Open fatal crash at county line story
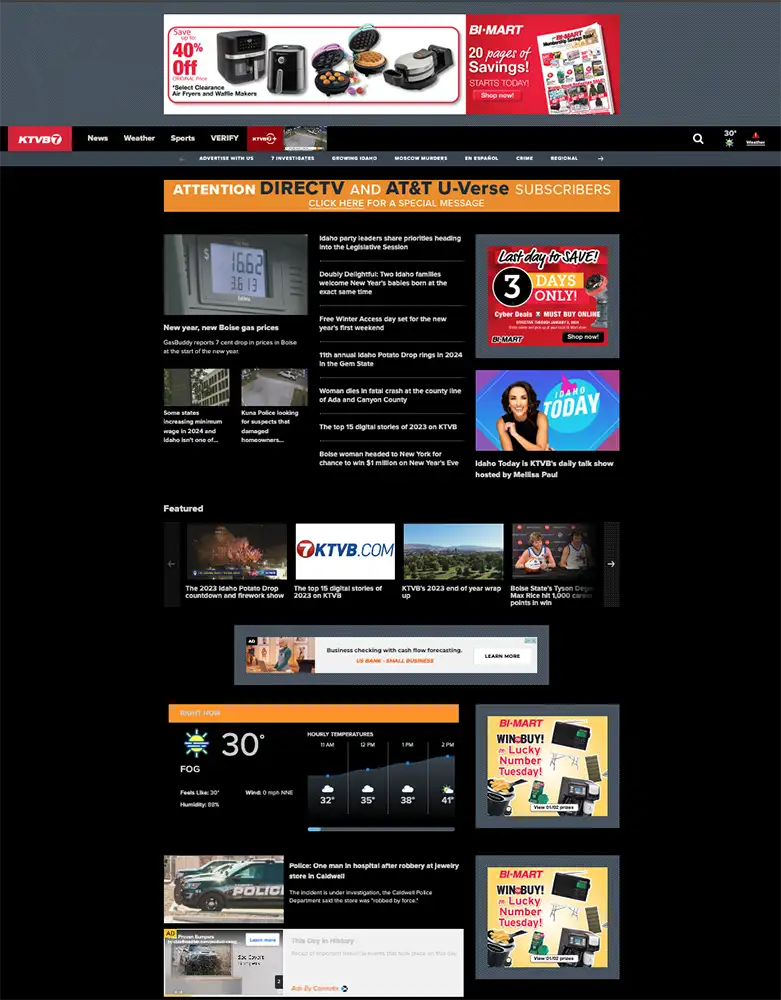 pos(390,395)
